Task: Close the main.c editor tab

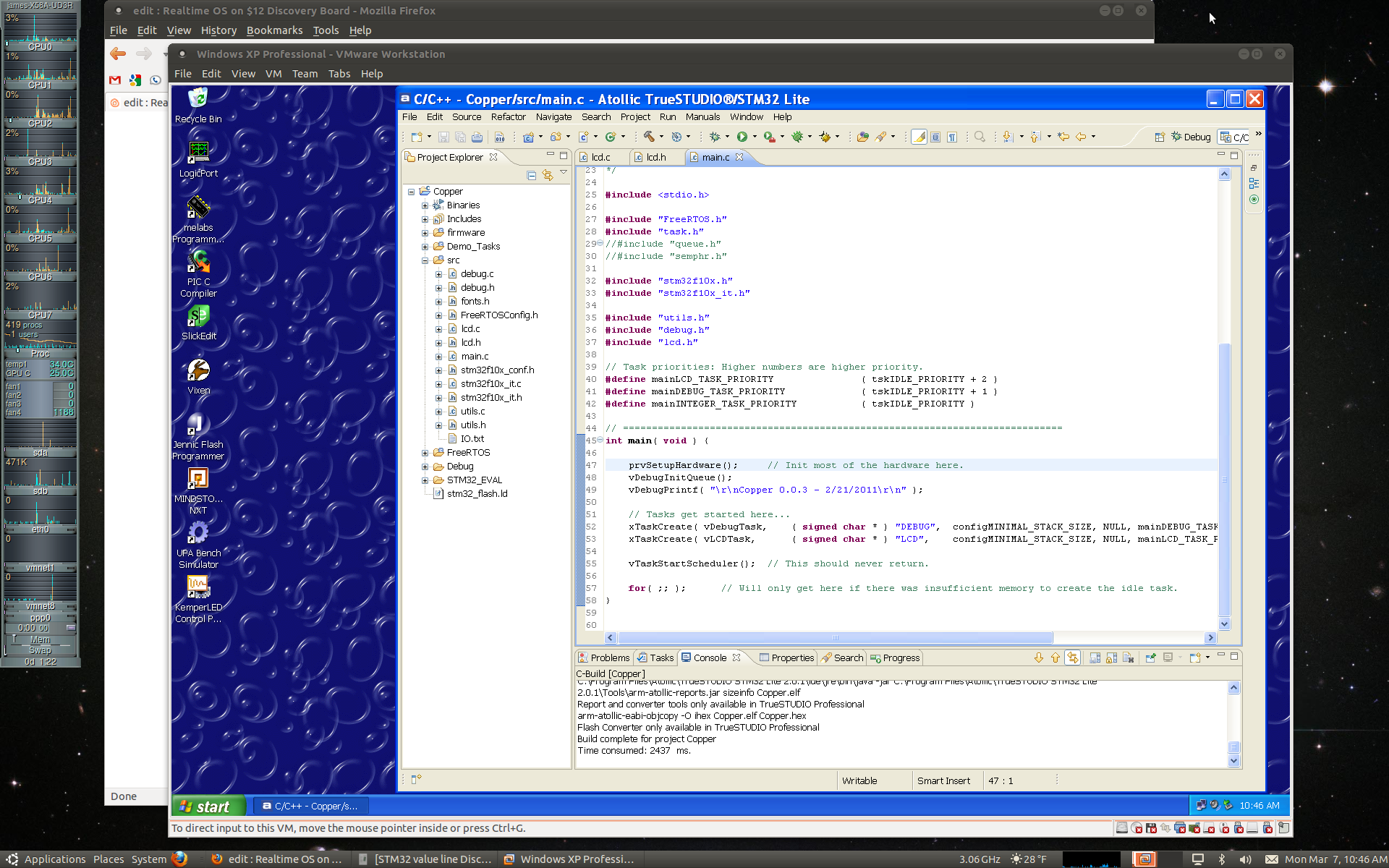Action: point(739,157)
